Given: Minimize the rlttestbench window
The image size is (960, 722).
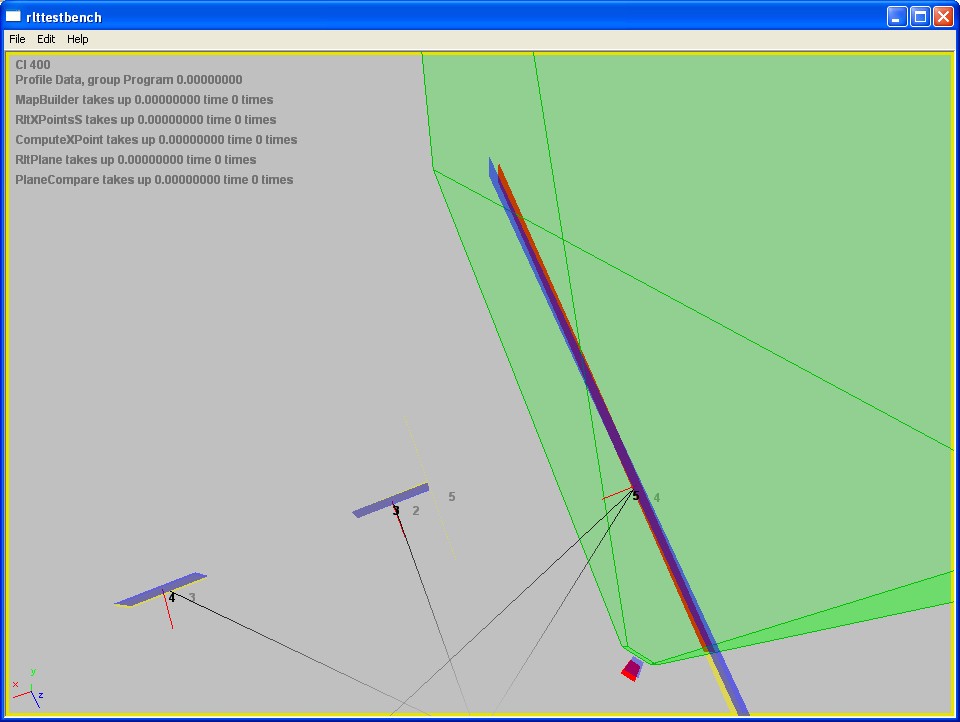Looking at the screenshot, I should 896,16.
